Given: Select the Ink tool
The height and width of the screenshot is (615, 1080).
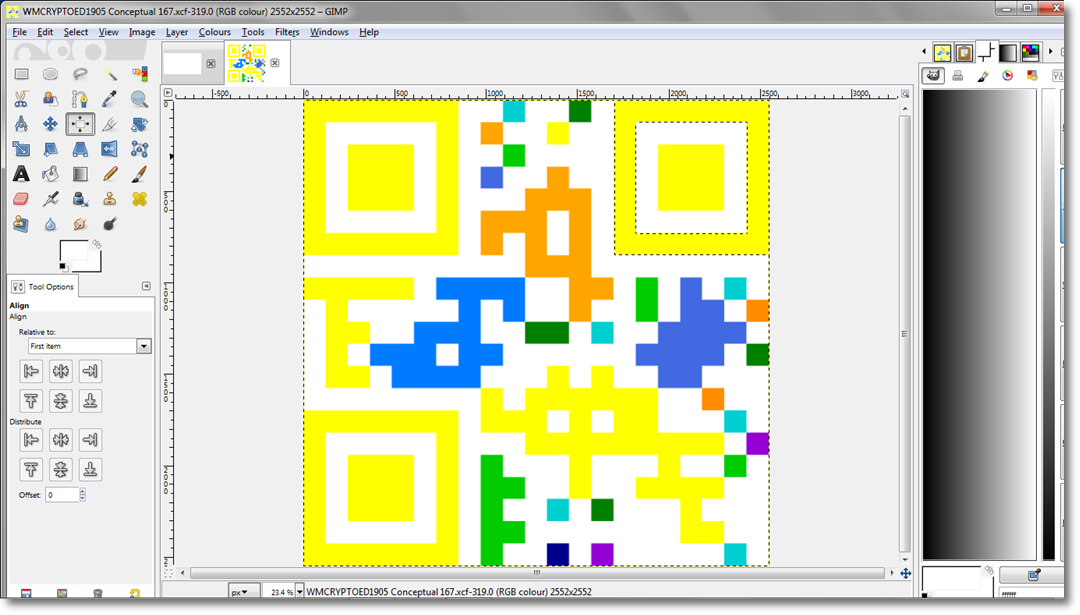Looking at the screenshot, I should coord(80,199).
